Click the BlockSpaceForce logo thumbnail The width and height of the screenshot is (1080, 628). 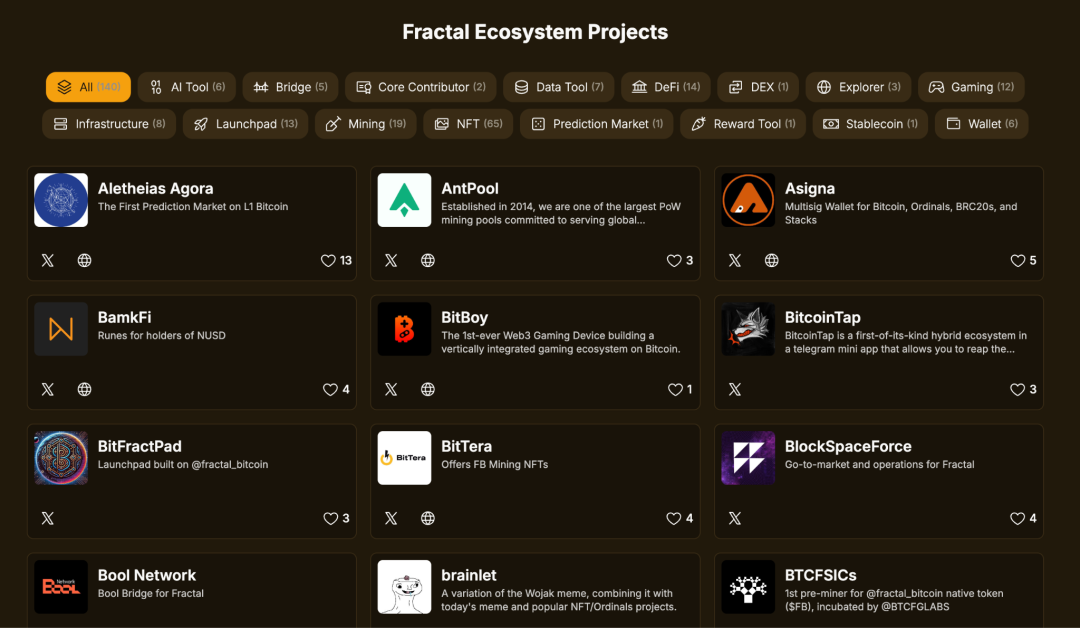click(x=748, y=458)
